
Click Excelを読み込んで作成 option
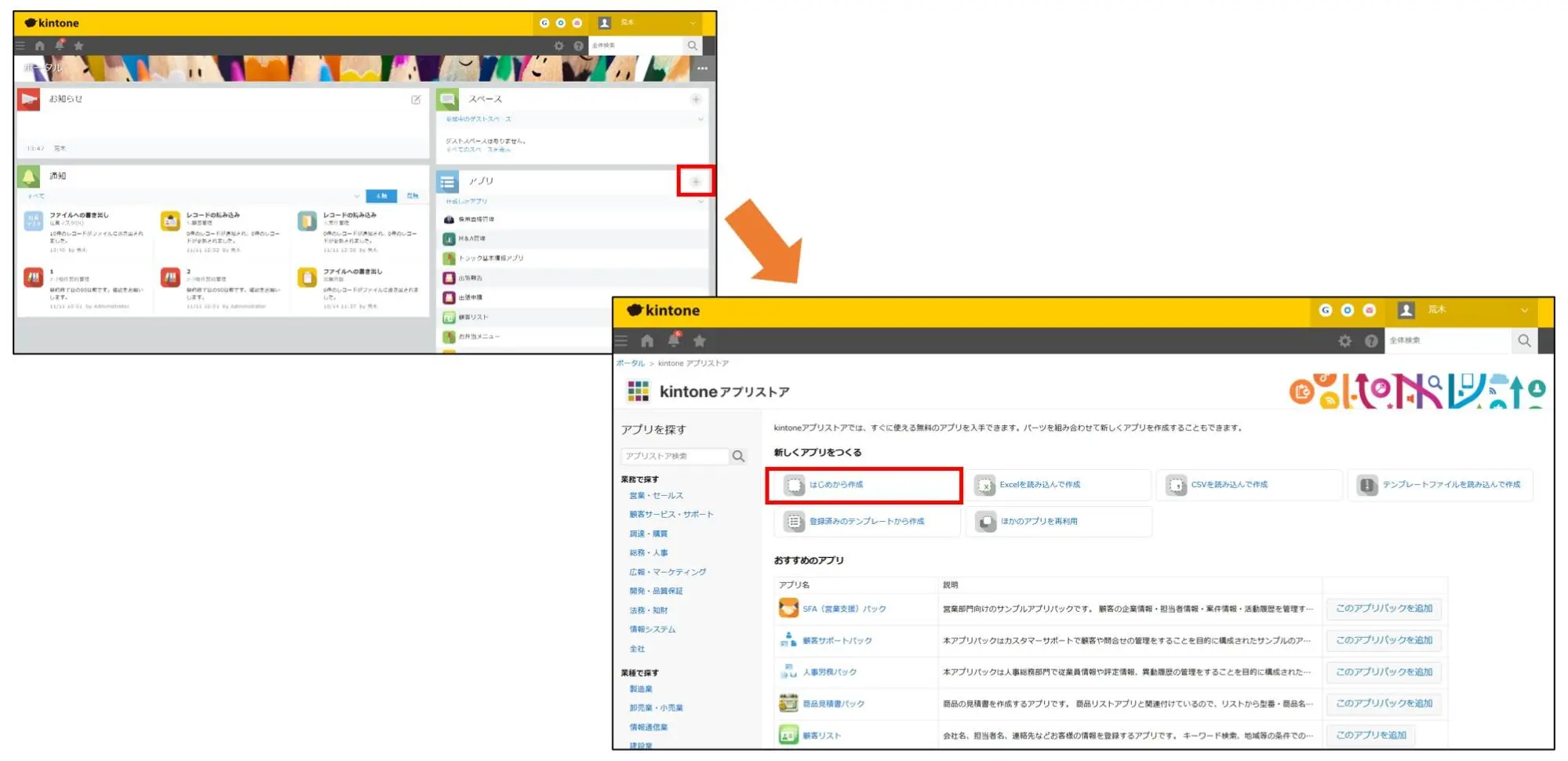pos(1039,485)
